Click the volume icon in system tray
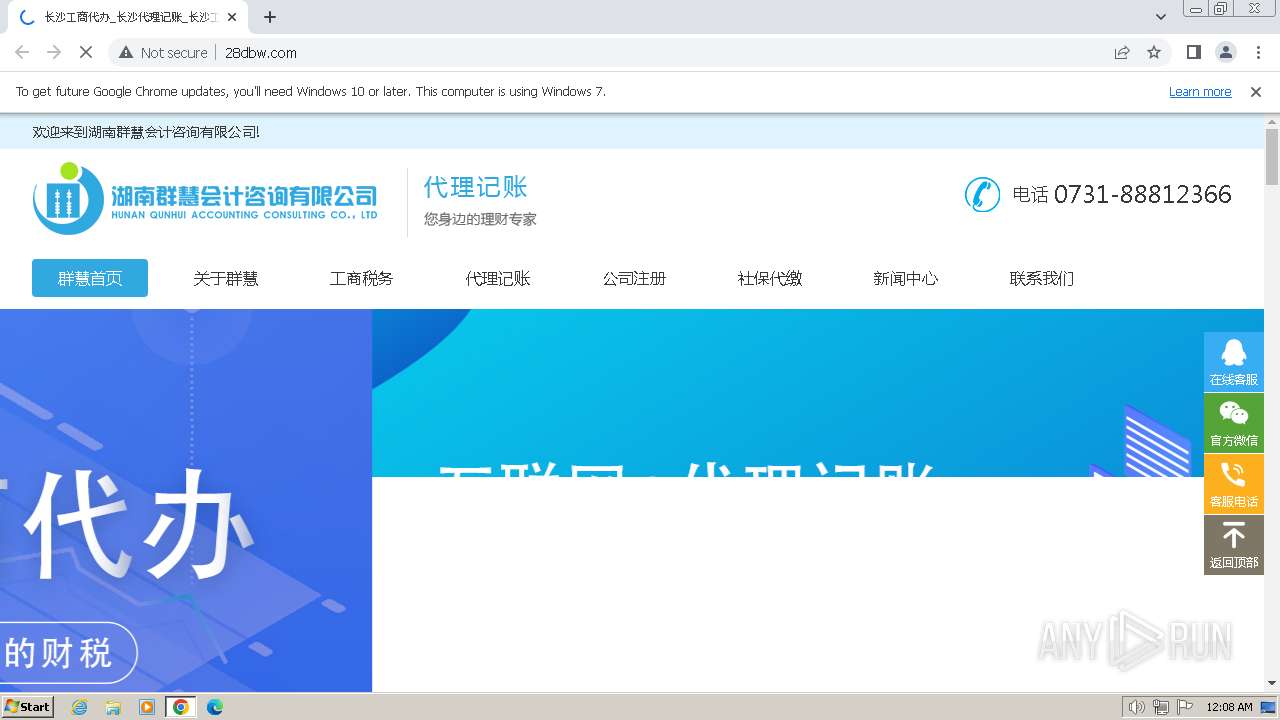The image size is (1280, 720). coord(1137,707)
